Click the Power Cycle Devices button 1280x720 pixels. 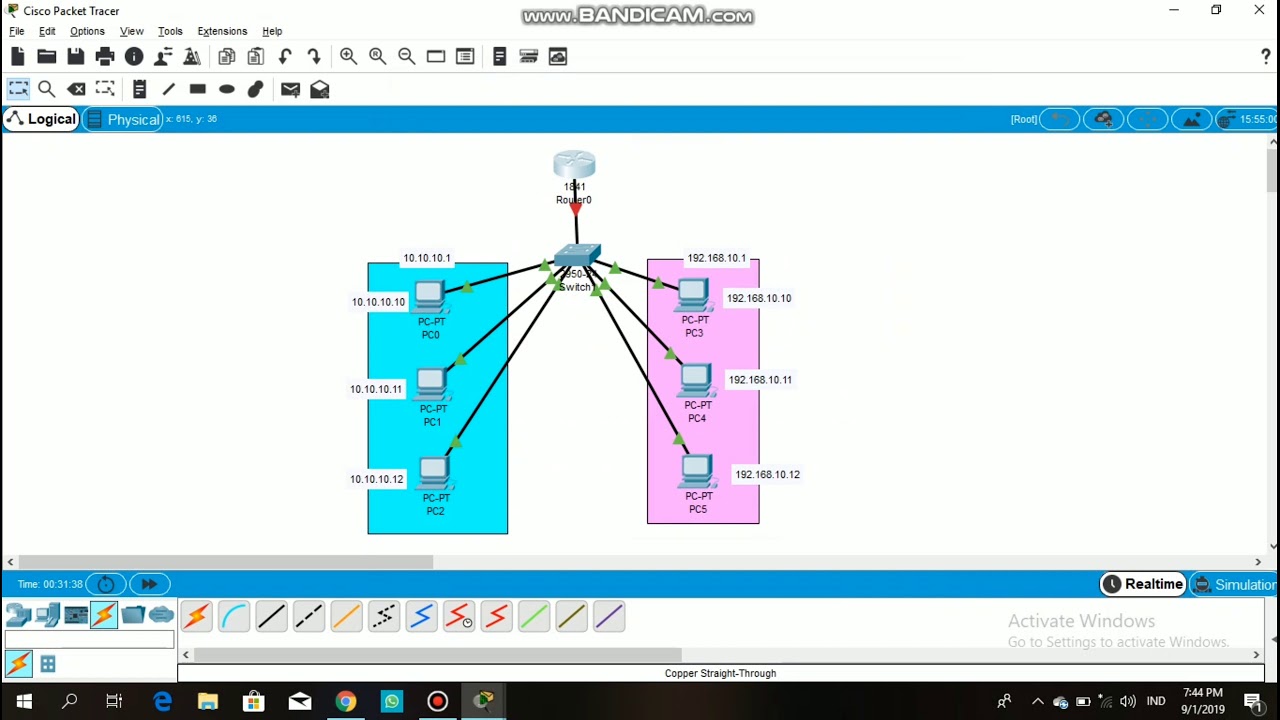[x=106, y=584]
